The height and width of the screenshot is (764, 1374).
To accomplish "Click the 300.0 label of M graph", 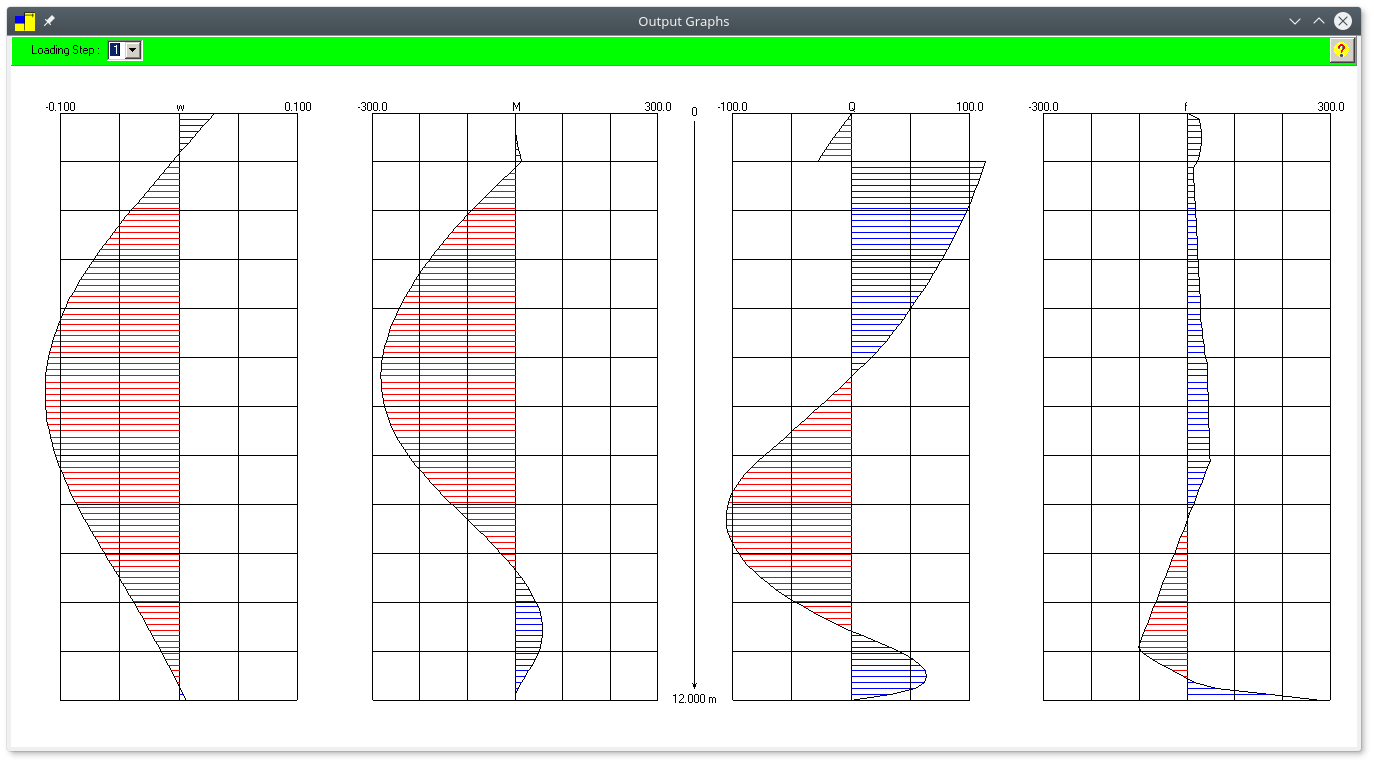I will [657, 107].
